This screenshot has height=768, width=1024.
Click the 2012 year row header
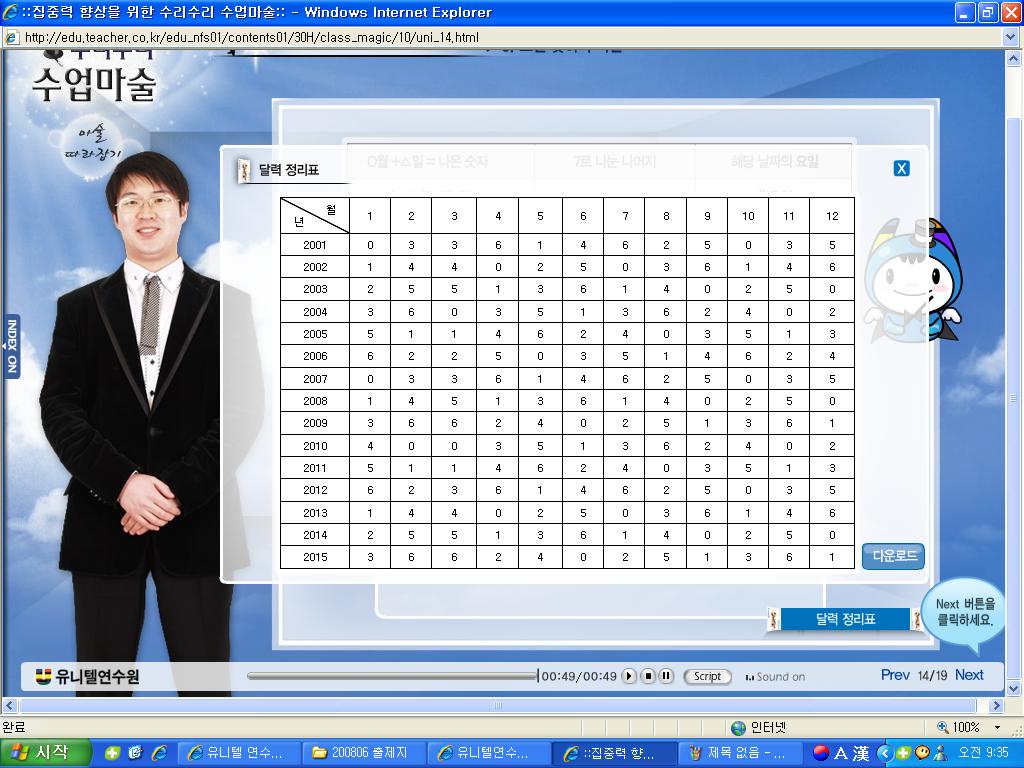(x=315, y=490)
